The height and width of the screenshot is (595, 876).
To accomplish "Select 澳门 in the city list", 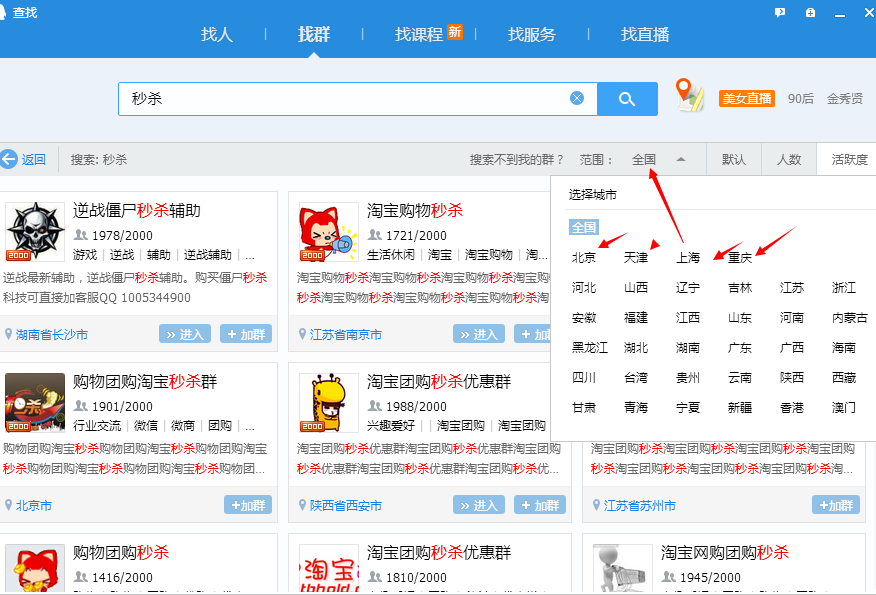I will [844, 408].
